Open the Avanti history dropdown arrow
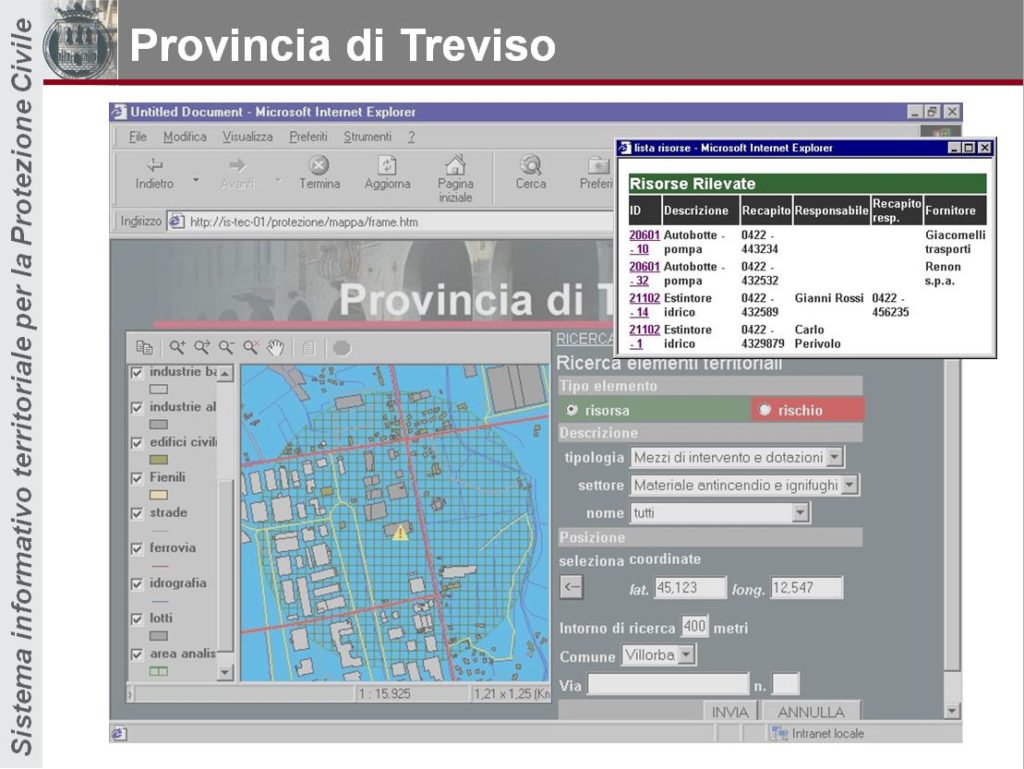This screenshot has height=769, width=1024. click(278, 180)
